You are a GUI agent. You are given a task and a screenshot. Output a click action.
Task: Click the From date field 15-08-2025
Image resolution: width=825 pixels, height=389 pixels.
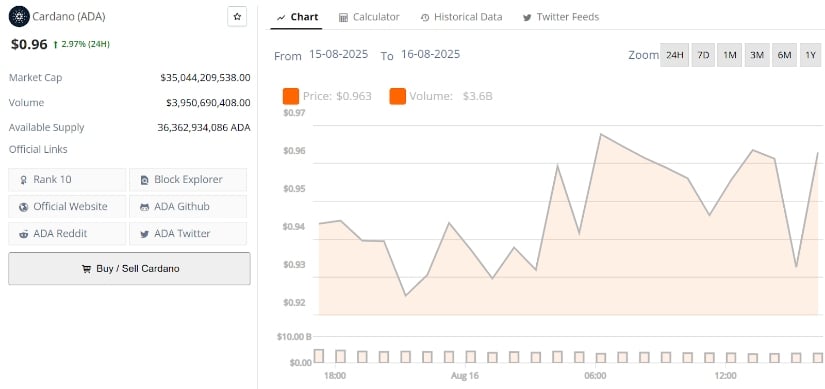click(x=338, y=54)
